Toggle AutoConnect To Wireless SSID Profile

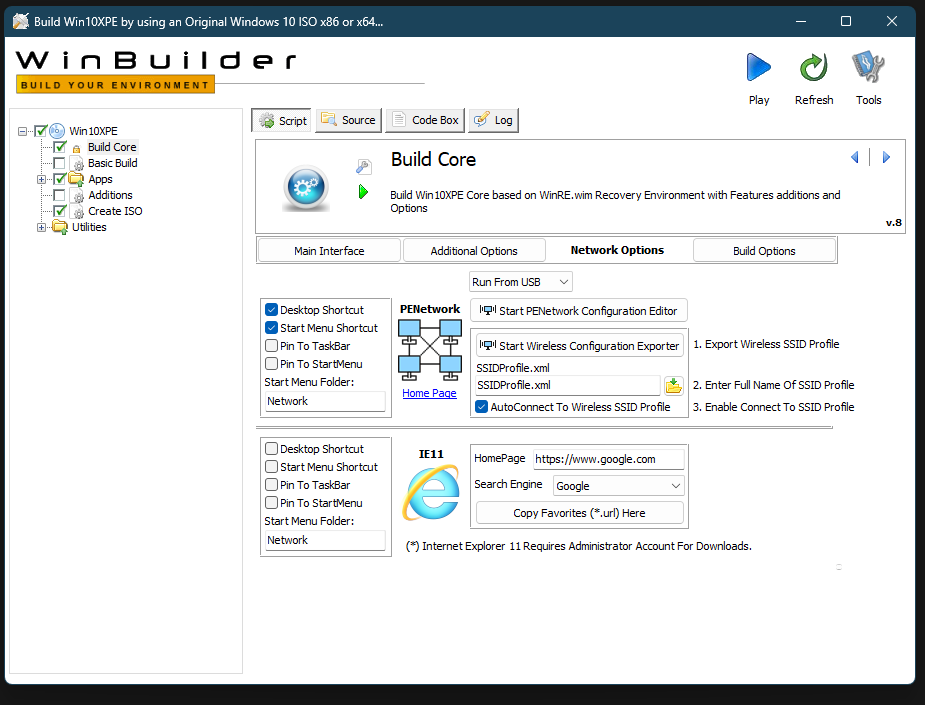coord(481,406)
